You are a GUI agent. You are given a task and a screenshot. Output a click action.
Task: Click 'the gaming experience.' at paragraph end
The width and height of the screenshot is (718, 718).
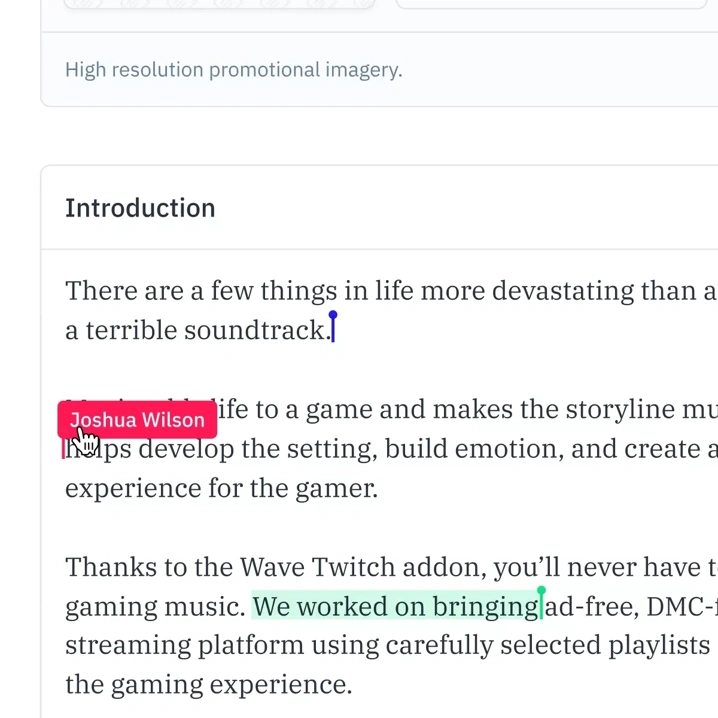[208, 684]
